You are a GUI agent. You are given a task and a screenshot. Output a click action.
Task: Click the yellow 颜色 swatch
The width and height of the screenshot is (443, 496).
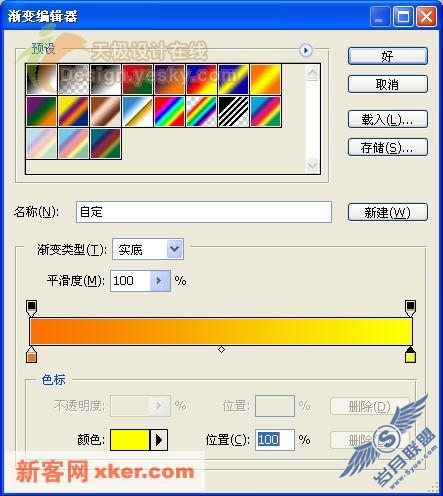[x=130, y=440]
